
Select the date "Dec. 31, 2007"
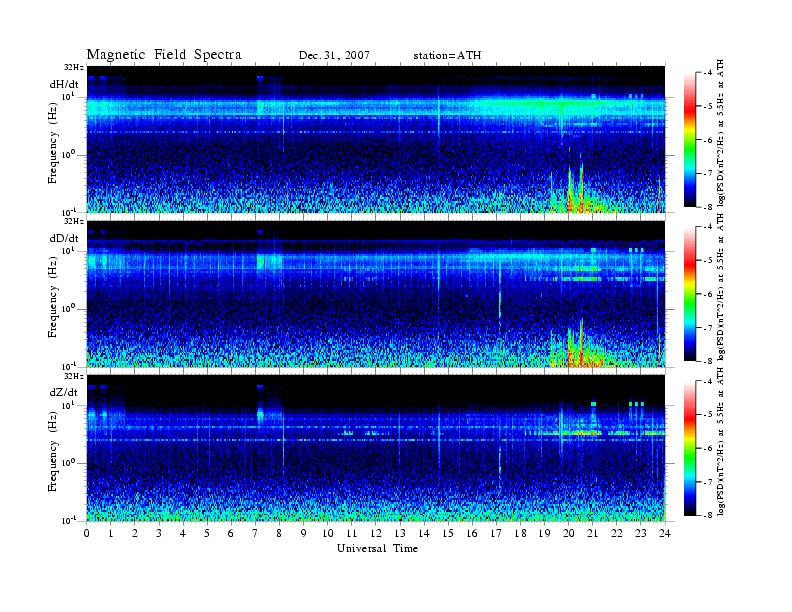tap(334, 56)
